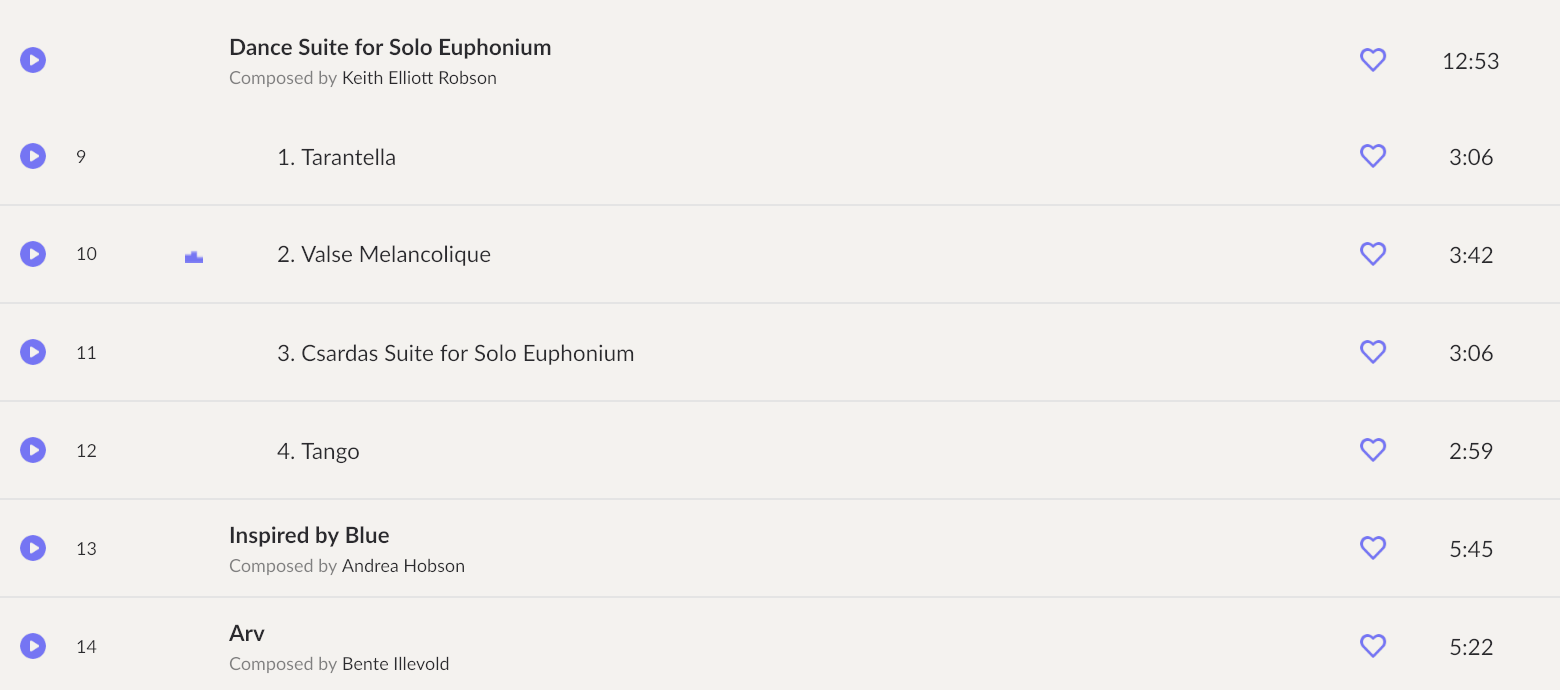Add Tango to favorites
Image resolution: width=1560 pixels, height=690 pixels.
click(x=1373, y=450)
